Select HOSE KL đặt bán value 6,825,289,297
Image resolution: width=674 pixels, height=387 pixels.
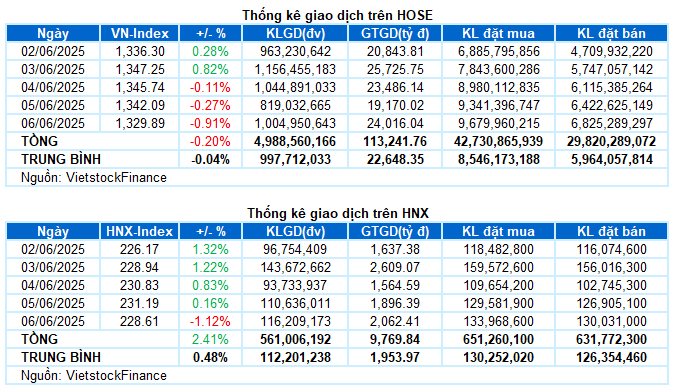(612, 124)
